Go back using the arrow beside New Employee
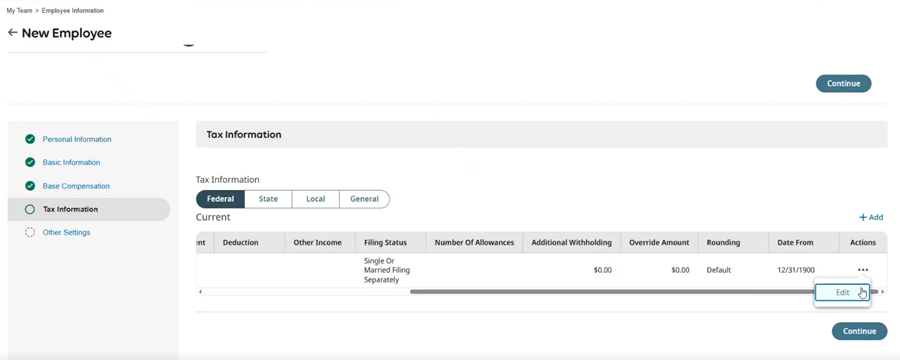This screenshot has height=360, width=900. (x=12, y=33)
